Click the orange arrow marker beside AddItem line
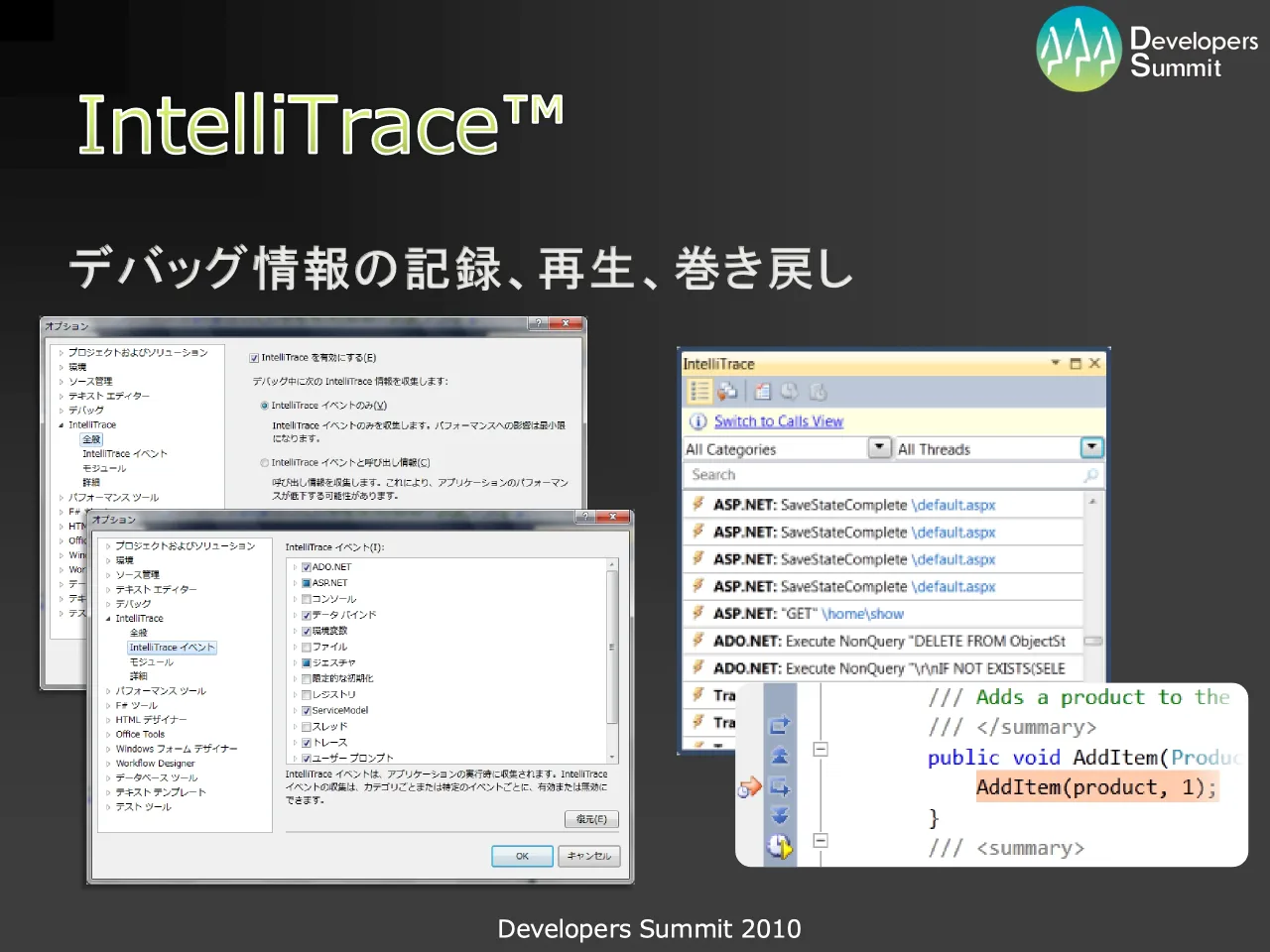1270x952 pixels. pos(749,788)
